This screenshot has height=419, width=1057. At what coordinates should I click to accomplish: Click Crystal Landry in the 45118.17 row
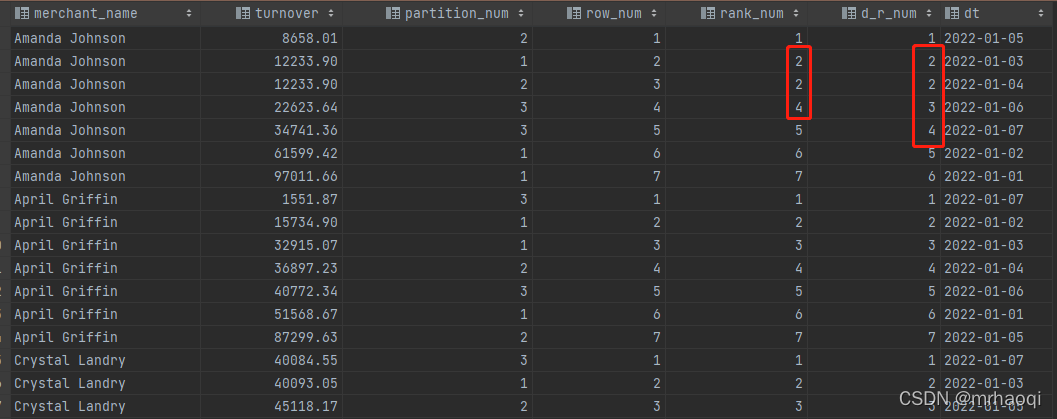pyautogui.click(x=69, y=406)
